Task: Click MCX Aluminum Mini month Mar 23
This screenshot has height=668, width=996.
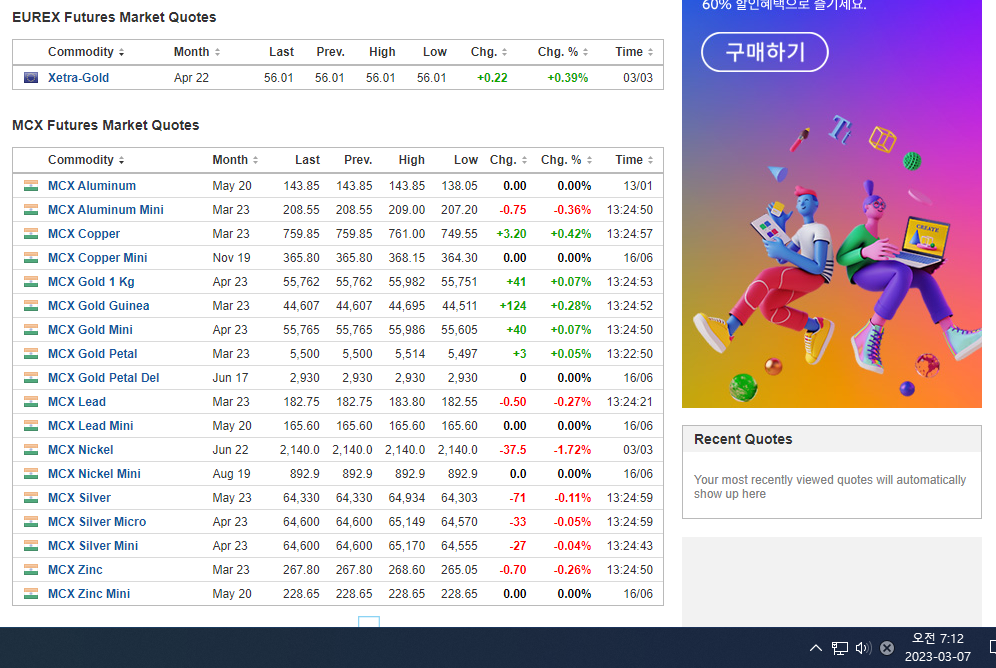Action: coord(231,210)
